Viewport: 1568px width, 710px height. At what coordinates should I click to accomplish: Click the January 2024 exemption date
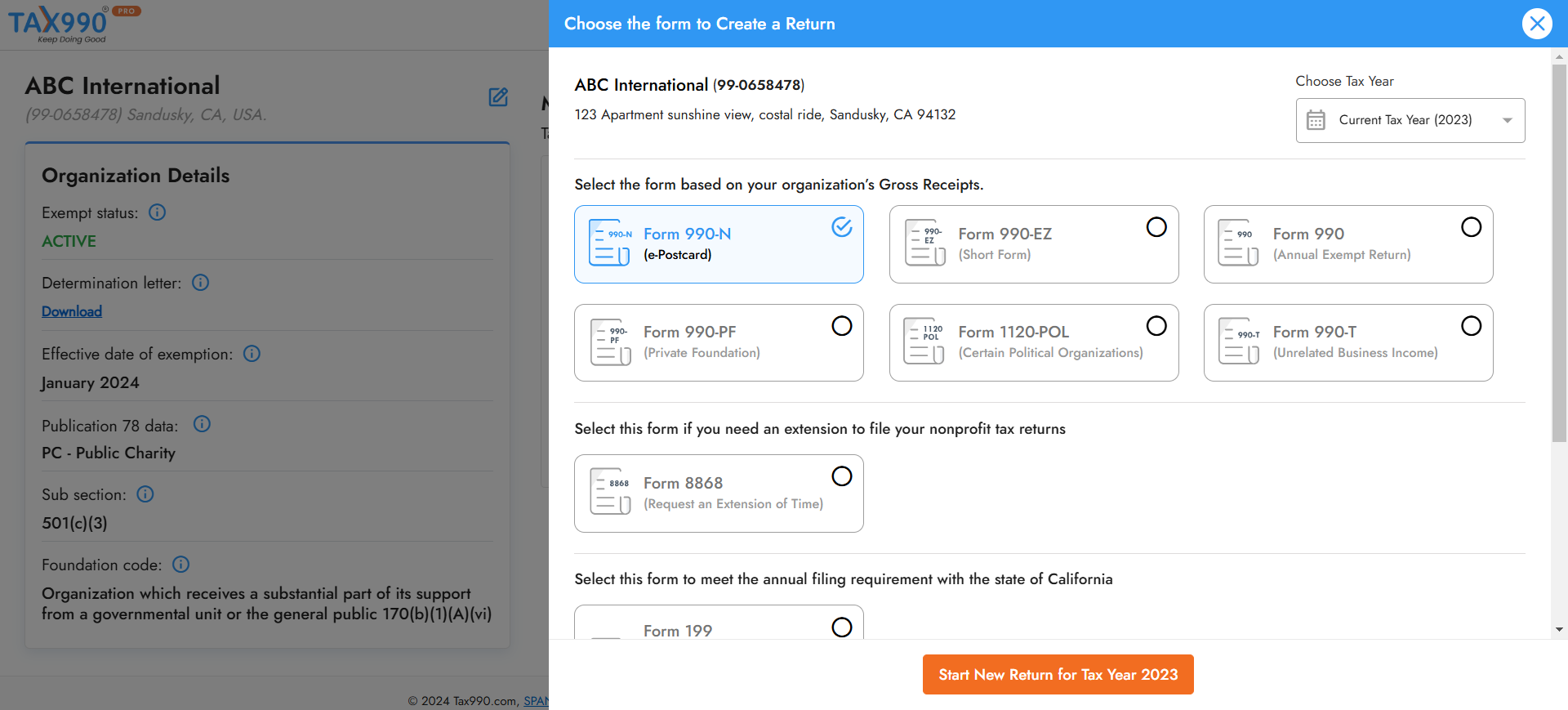point(91,383)
